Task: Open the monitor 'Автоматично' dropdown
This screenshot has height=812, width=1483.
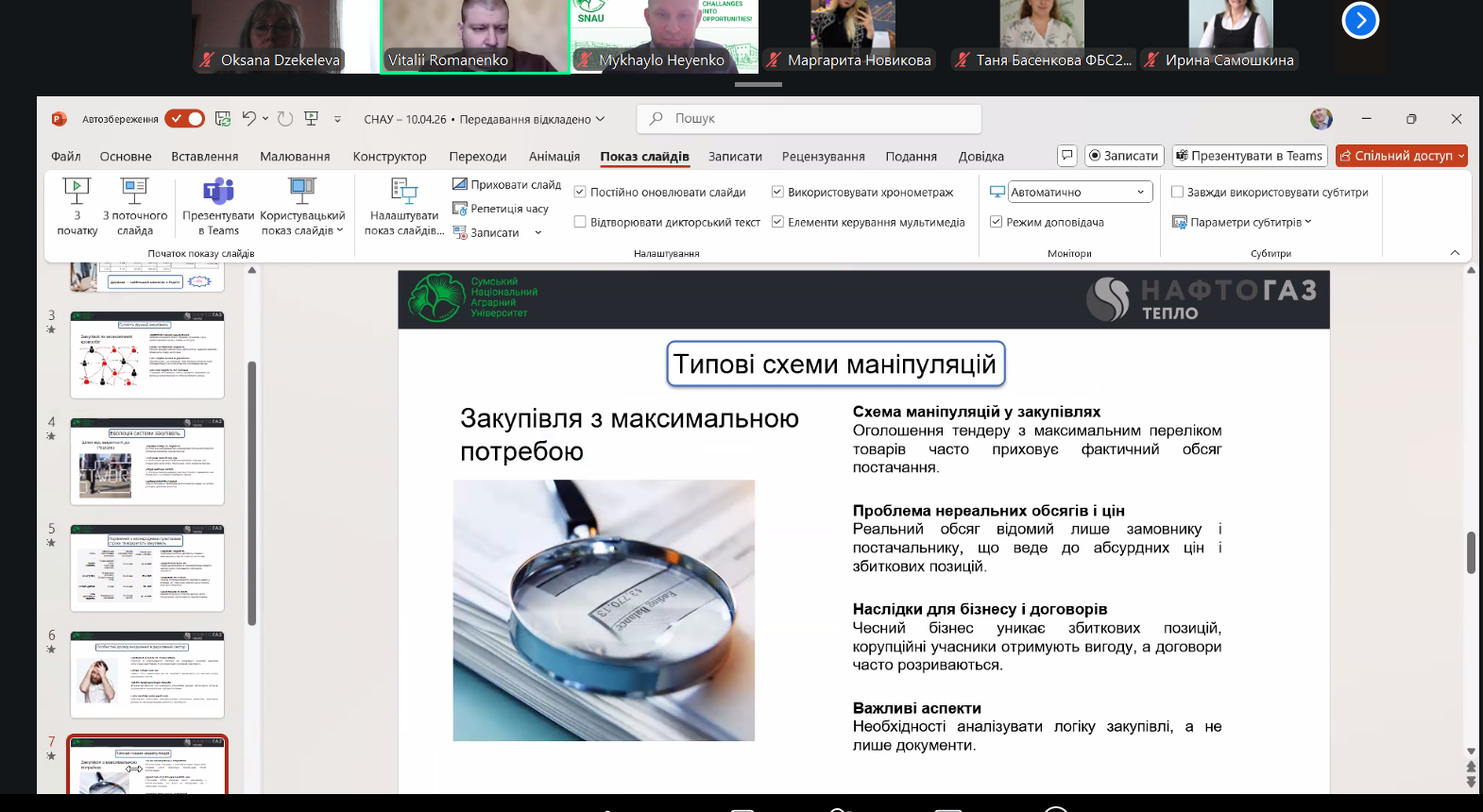Action: [x=1080, y=193]
